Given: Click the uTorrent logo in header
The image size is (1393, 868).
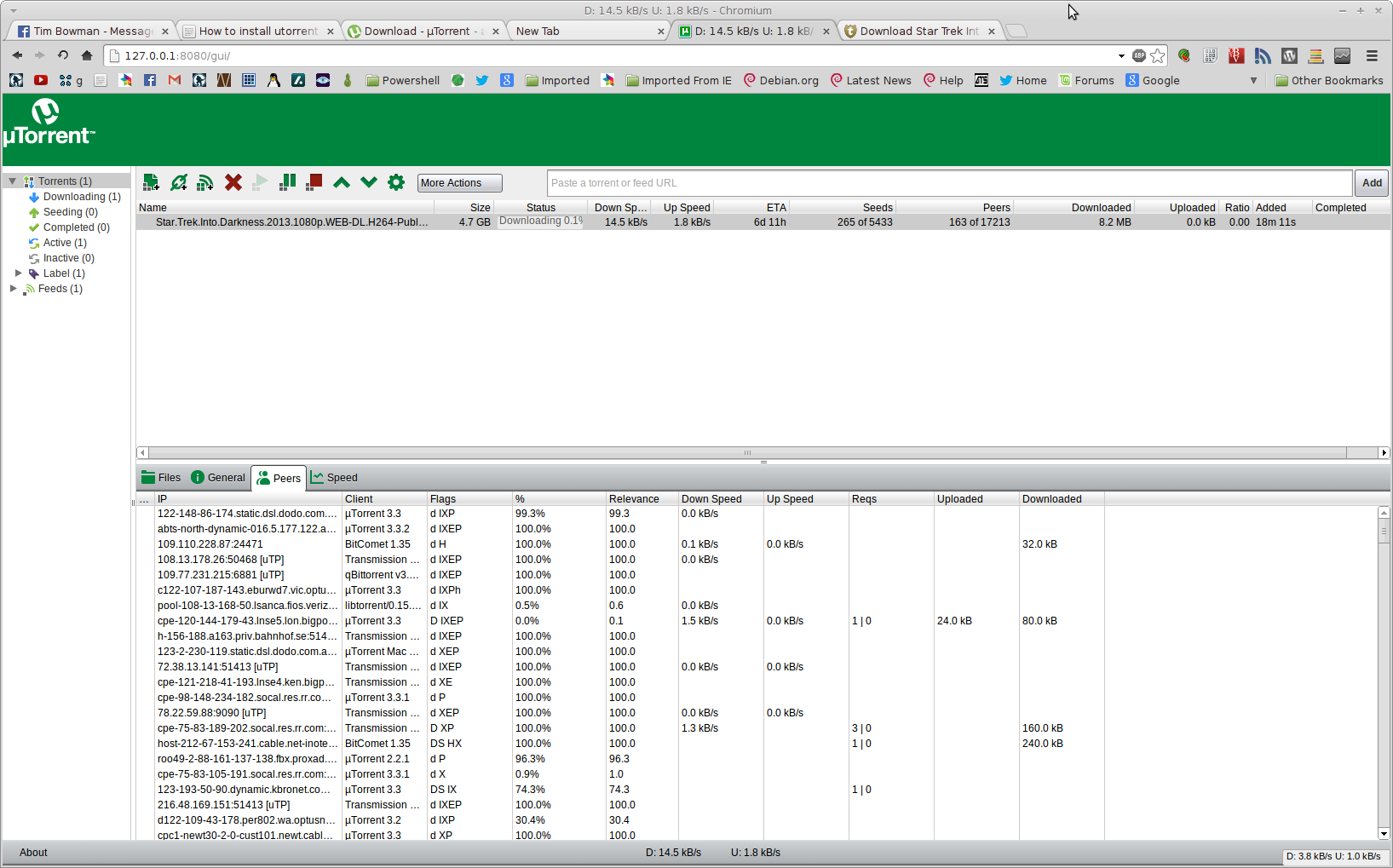Looking at the screenshot, I should [x=49, y=124].
